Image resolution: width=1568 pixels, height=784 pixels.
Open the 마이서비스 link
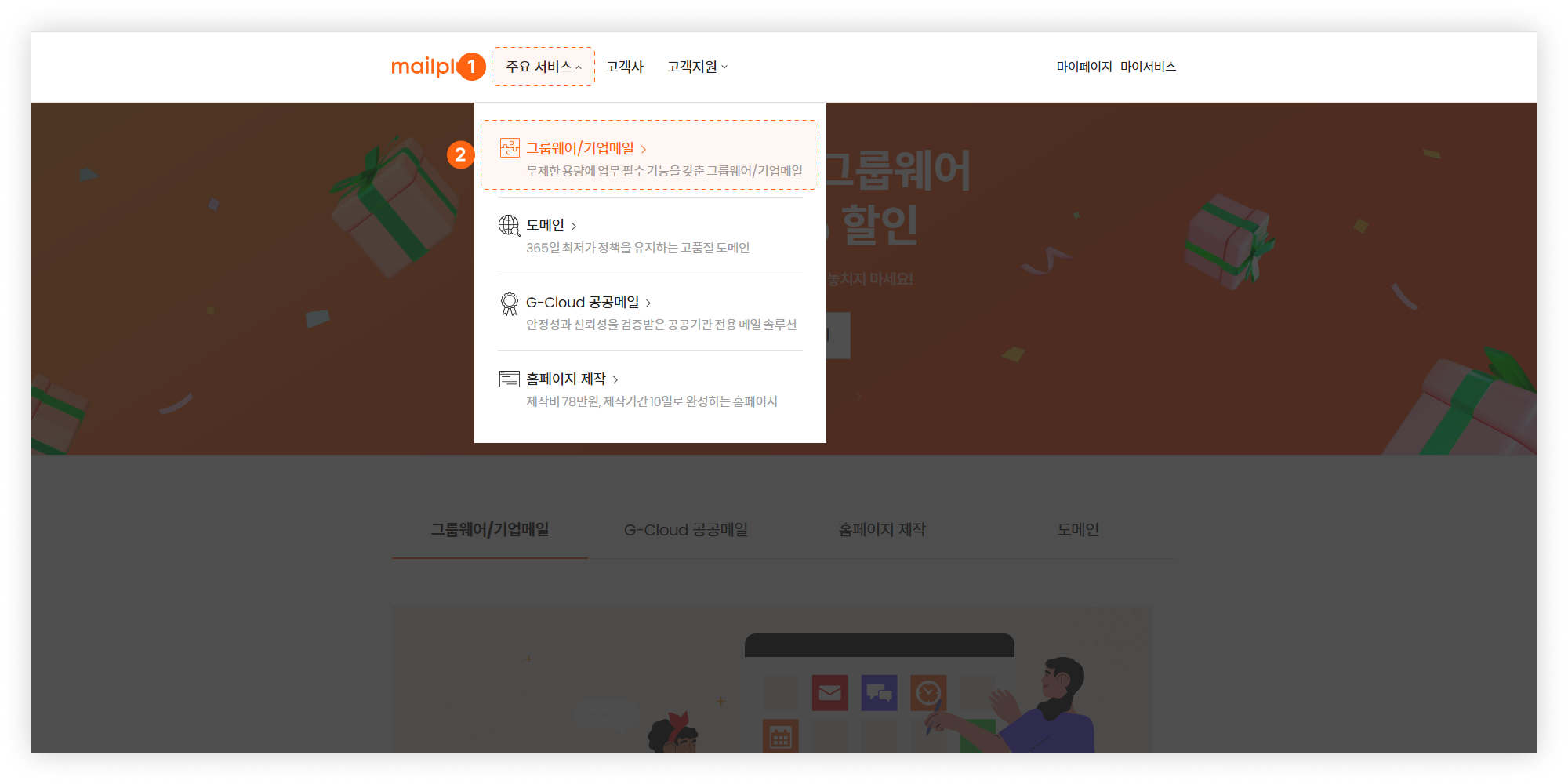(1148, 67)
